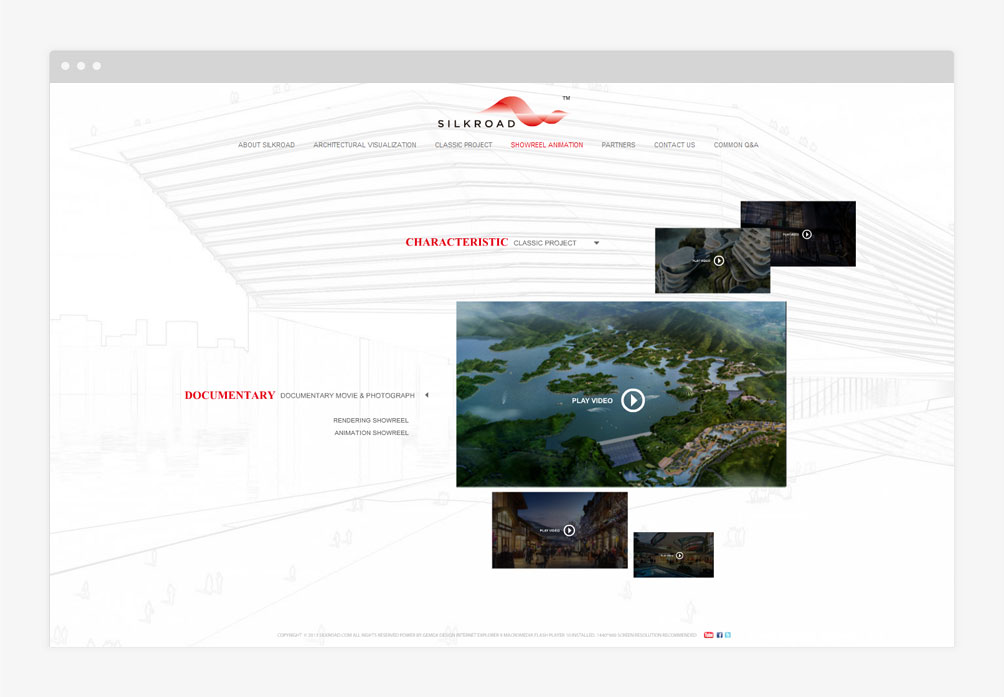This screenshot has width=1004, height=697.
Task: Click the Animation Showreel link
Action: tap(371, 433)
